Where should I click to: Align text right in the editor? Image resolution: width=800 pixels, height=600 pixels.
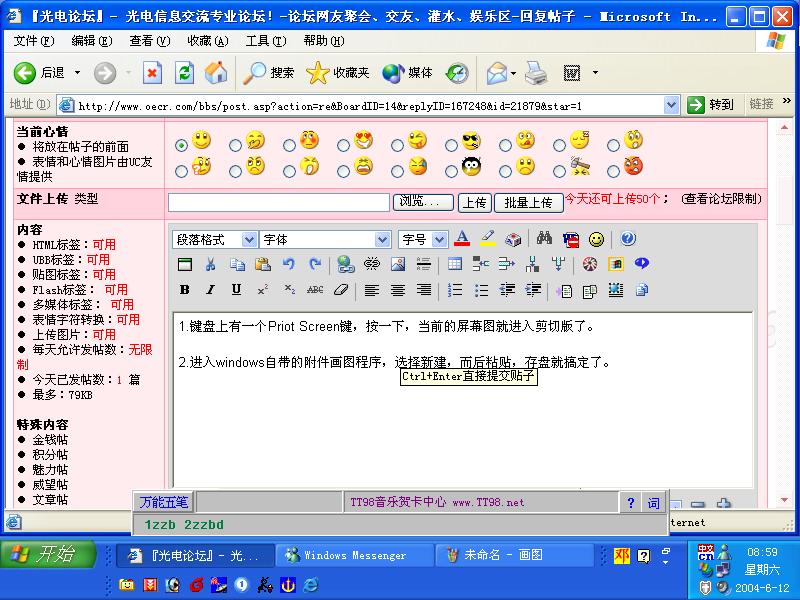[423, 290]
